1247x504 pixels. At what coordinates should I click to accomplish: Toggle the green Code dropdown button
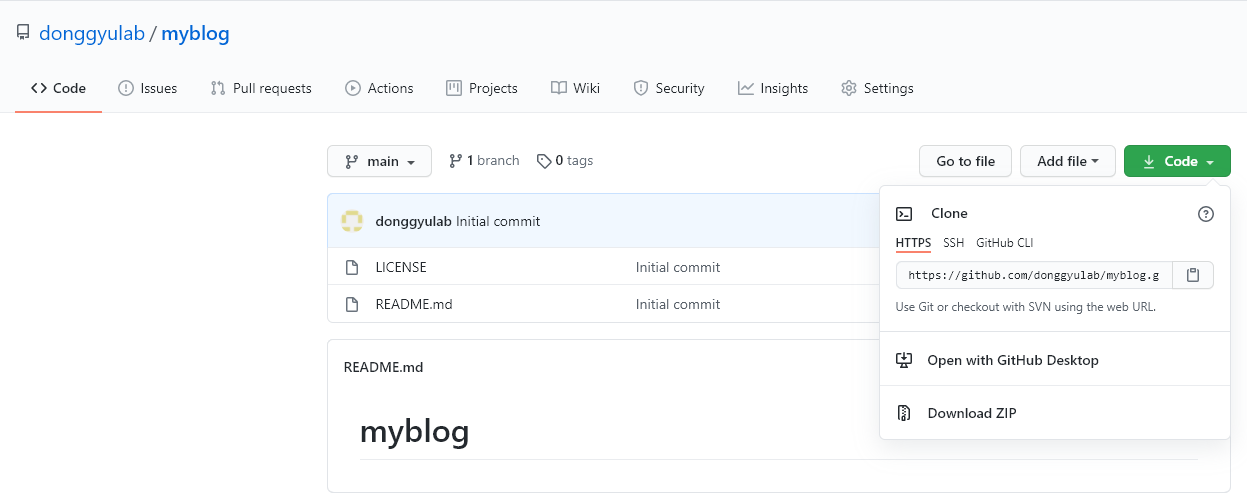[x=1177, y=161]
